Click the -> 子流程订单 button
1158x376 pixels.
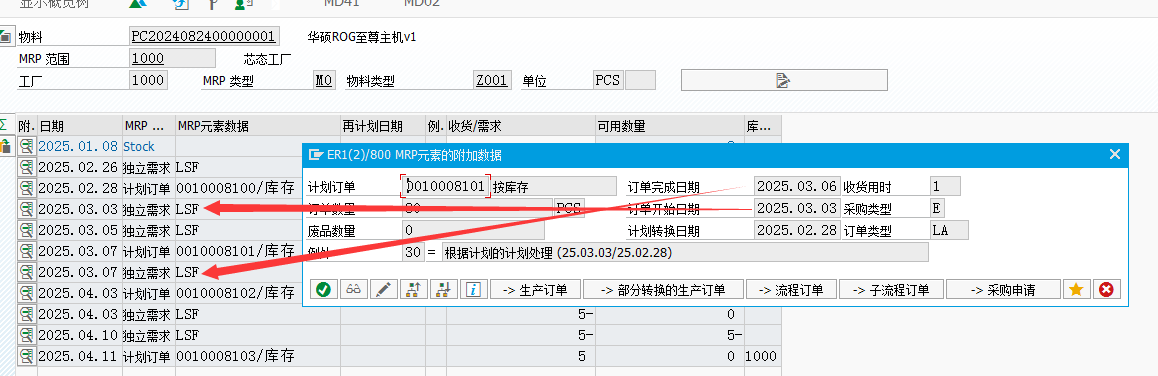891,290
